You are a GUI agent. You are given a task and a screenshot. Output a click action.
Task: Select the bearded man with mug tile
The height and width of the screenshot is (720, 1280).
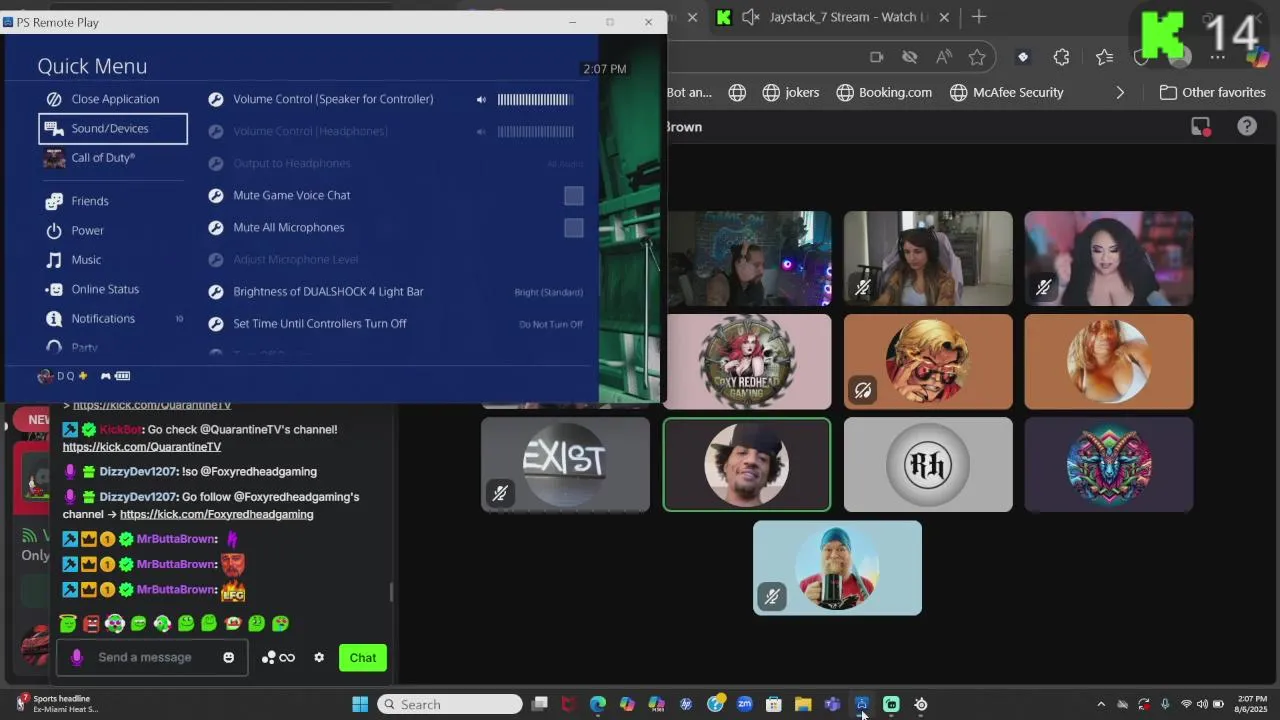(x=837, y=568)
